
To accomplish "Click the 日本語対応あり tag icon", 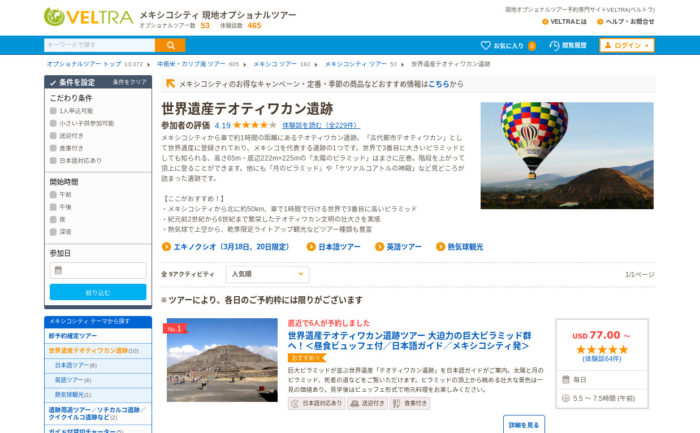I will click(295, 403).
